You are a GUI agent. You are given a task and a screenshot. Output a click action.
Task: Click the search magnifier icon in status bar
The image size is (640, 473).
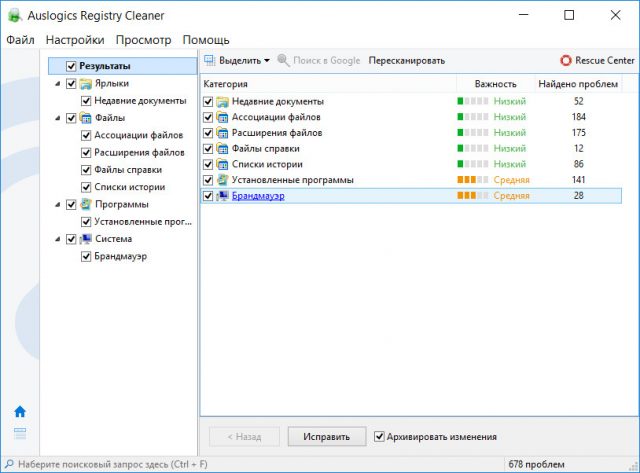(8, 465)
